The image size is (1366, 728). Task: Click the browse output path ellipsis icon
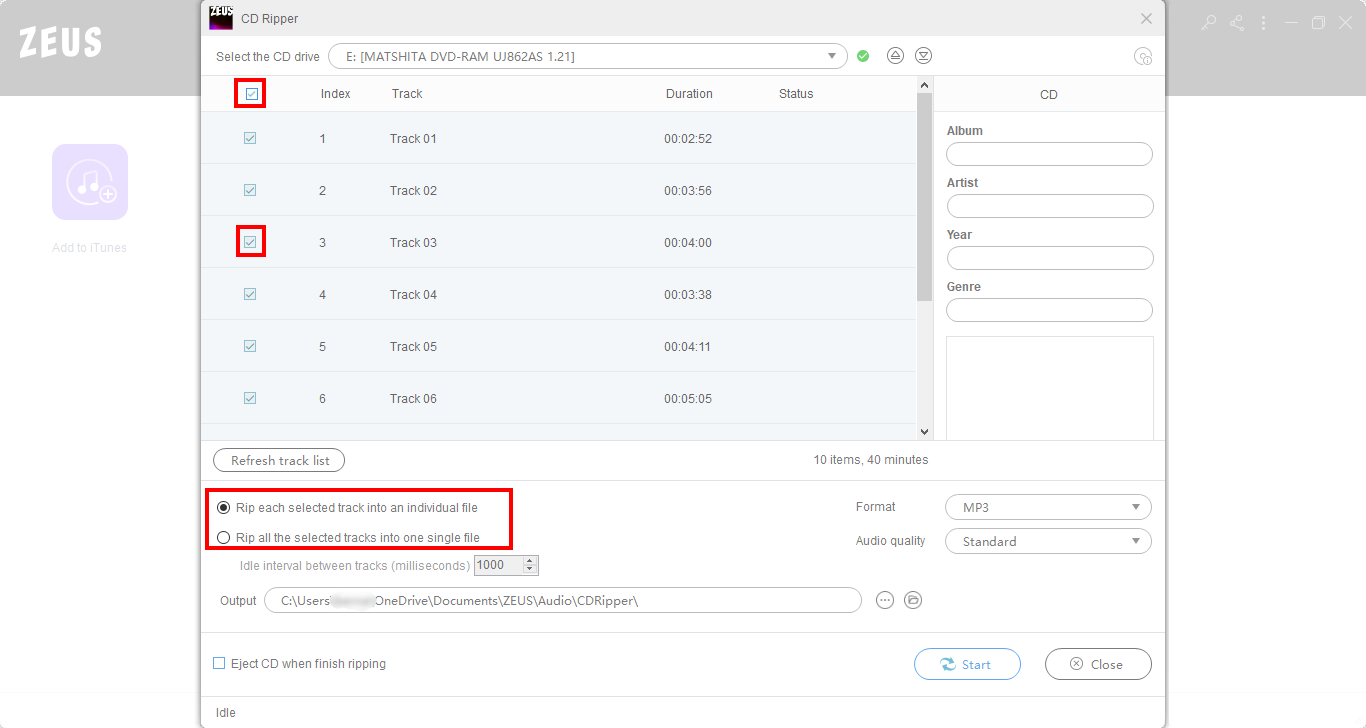click(x=884, y=600)
